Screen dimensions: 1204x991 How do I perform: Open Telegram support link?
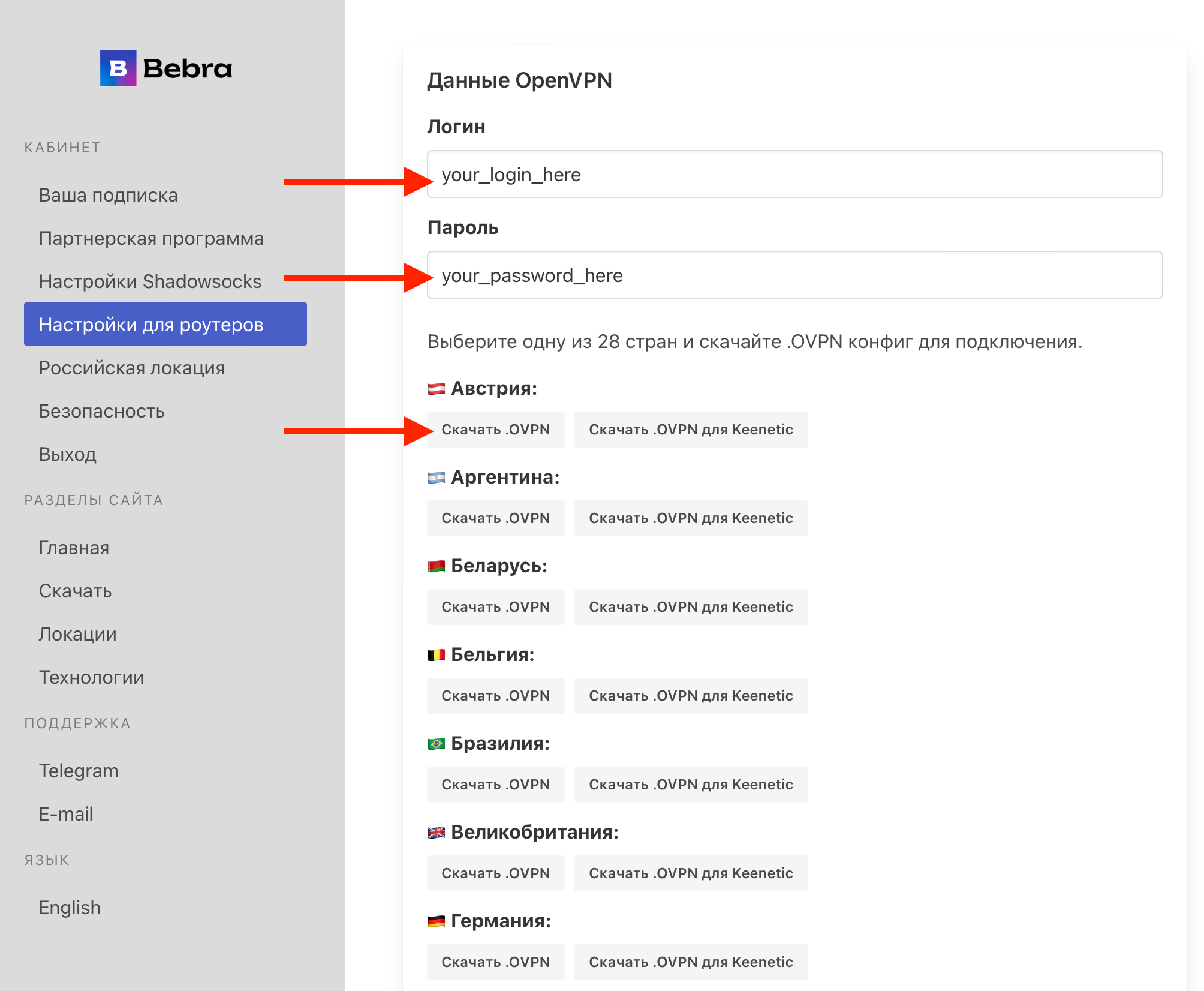point(79,771)
